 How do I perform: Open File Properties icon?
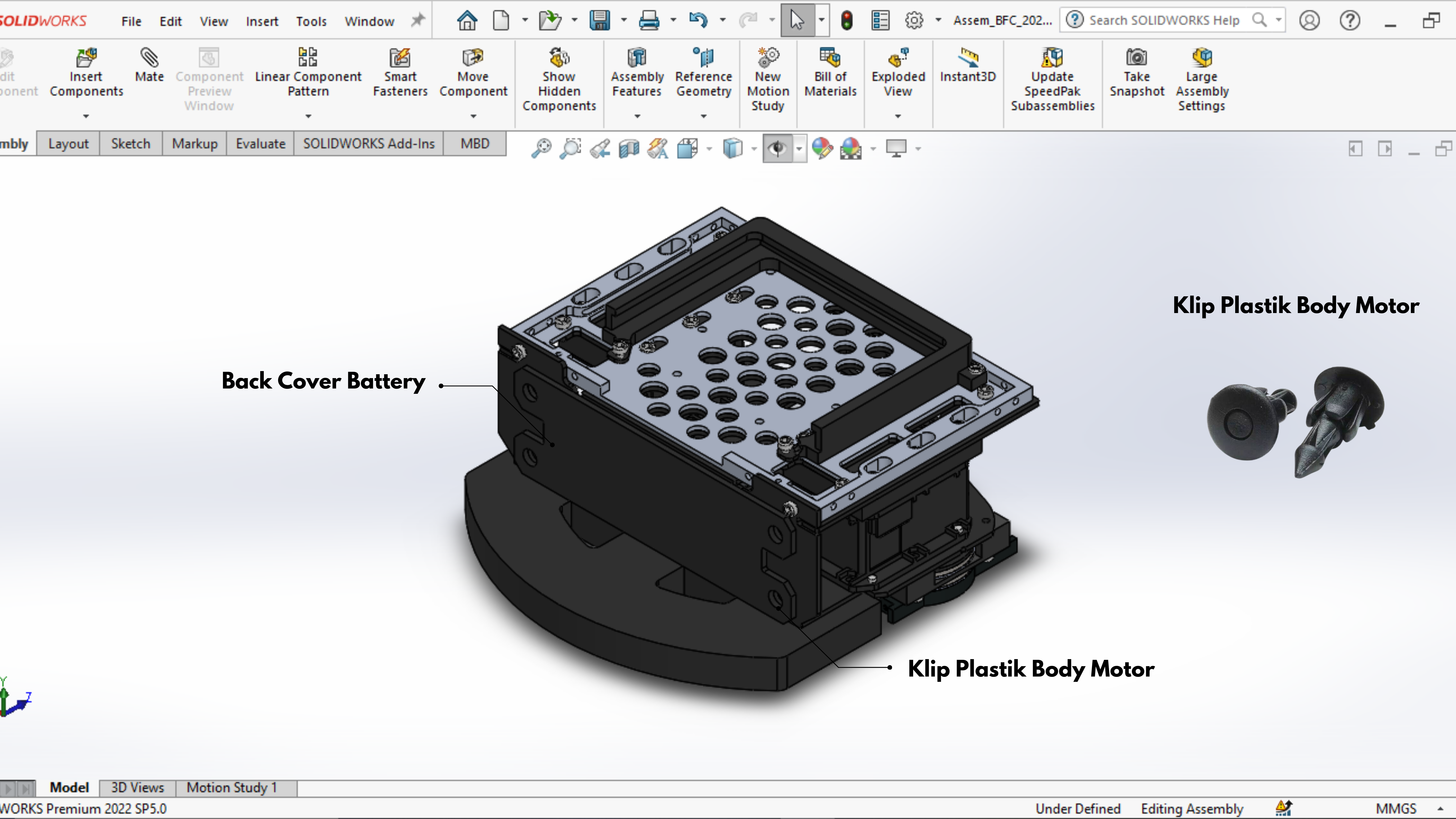pyautogui.click(x=880, y=20)
